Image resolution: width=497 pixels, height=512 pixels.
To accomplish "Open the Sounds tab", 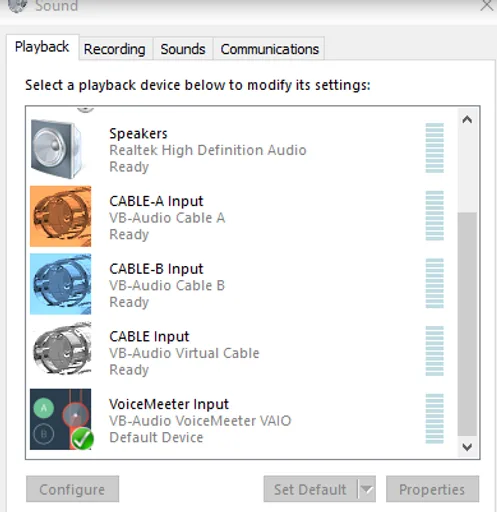I will 183,49.
